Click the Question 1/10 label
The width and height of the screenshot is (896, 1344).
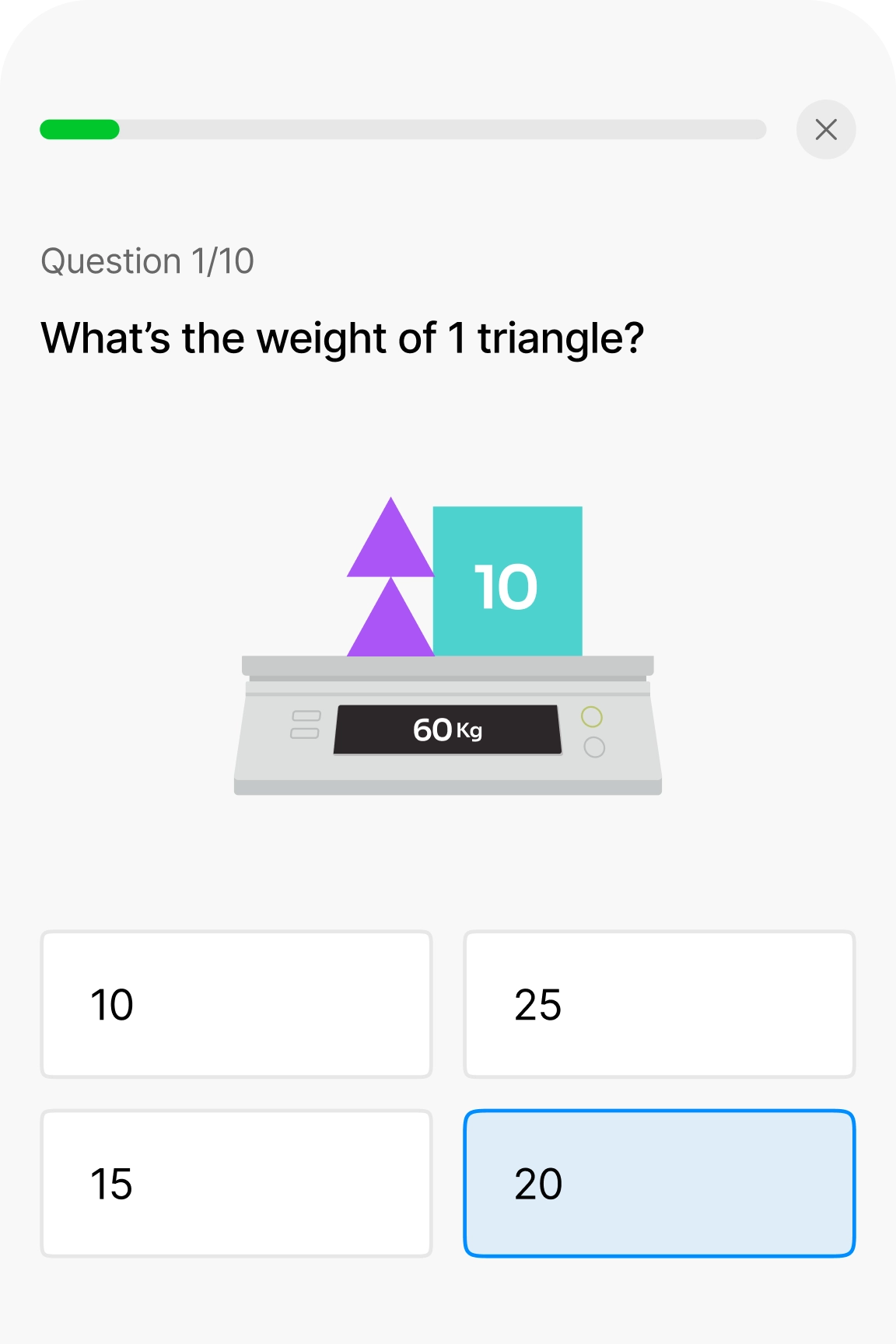click(147, 261)
